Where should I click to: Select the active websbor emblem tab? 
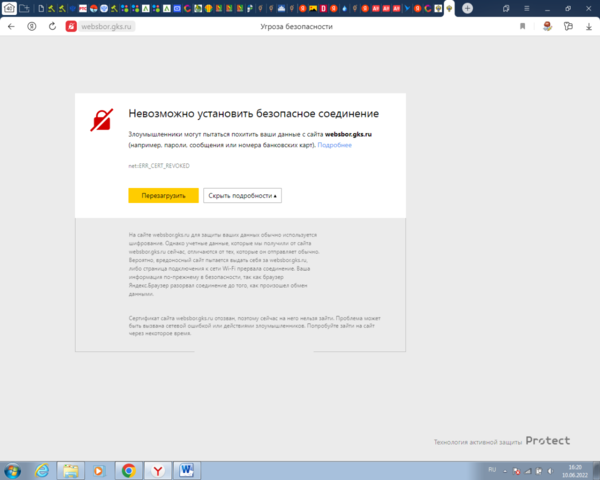tap(449, 8)
